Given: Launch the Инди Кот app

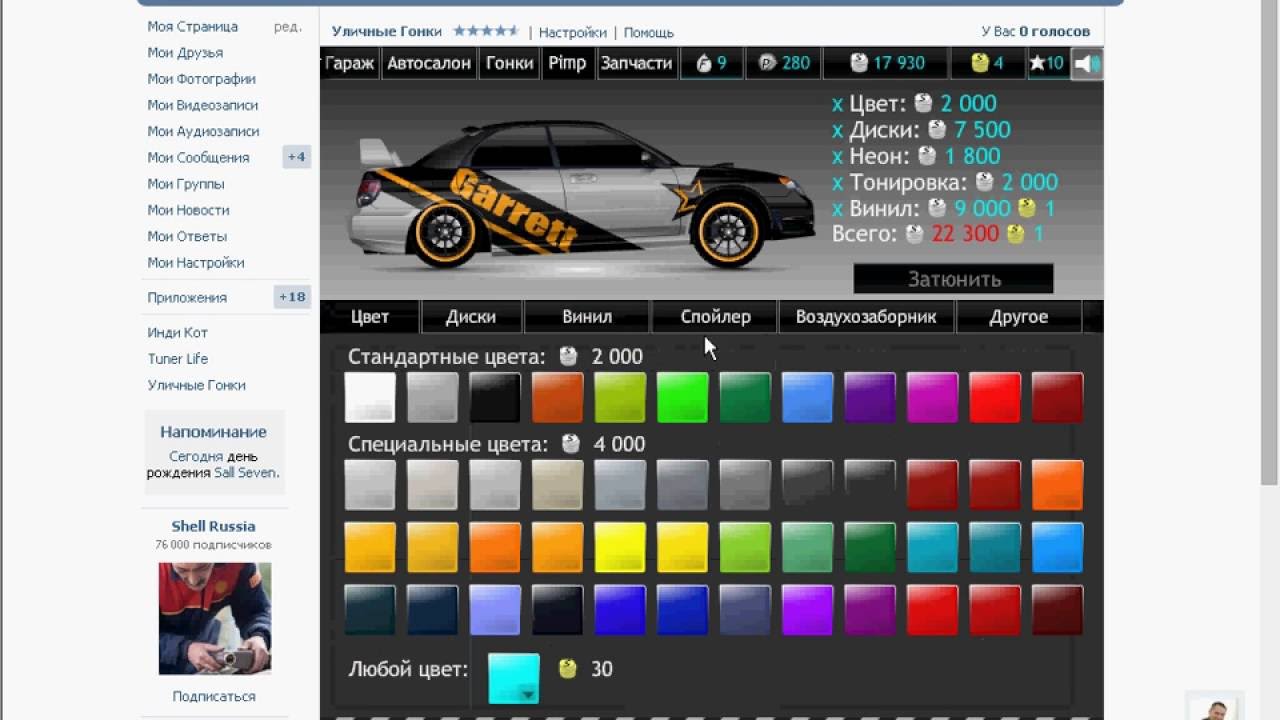Looking at the screenshot, I should pos(178,333).
